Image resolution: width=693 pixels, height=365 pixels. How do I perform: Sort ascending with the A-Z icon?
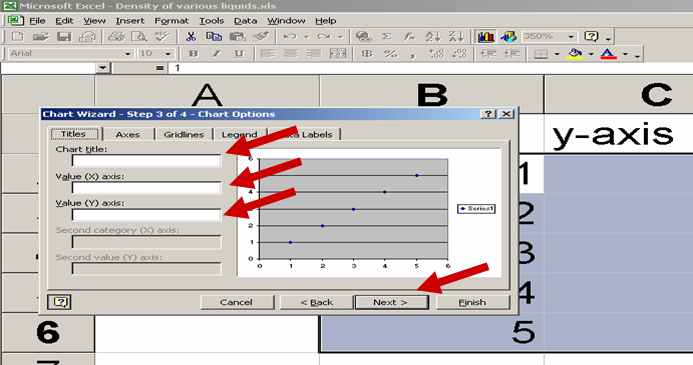(x=433, y=37)
